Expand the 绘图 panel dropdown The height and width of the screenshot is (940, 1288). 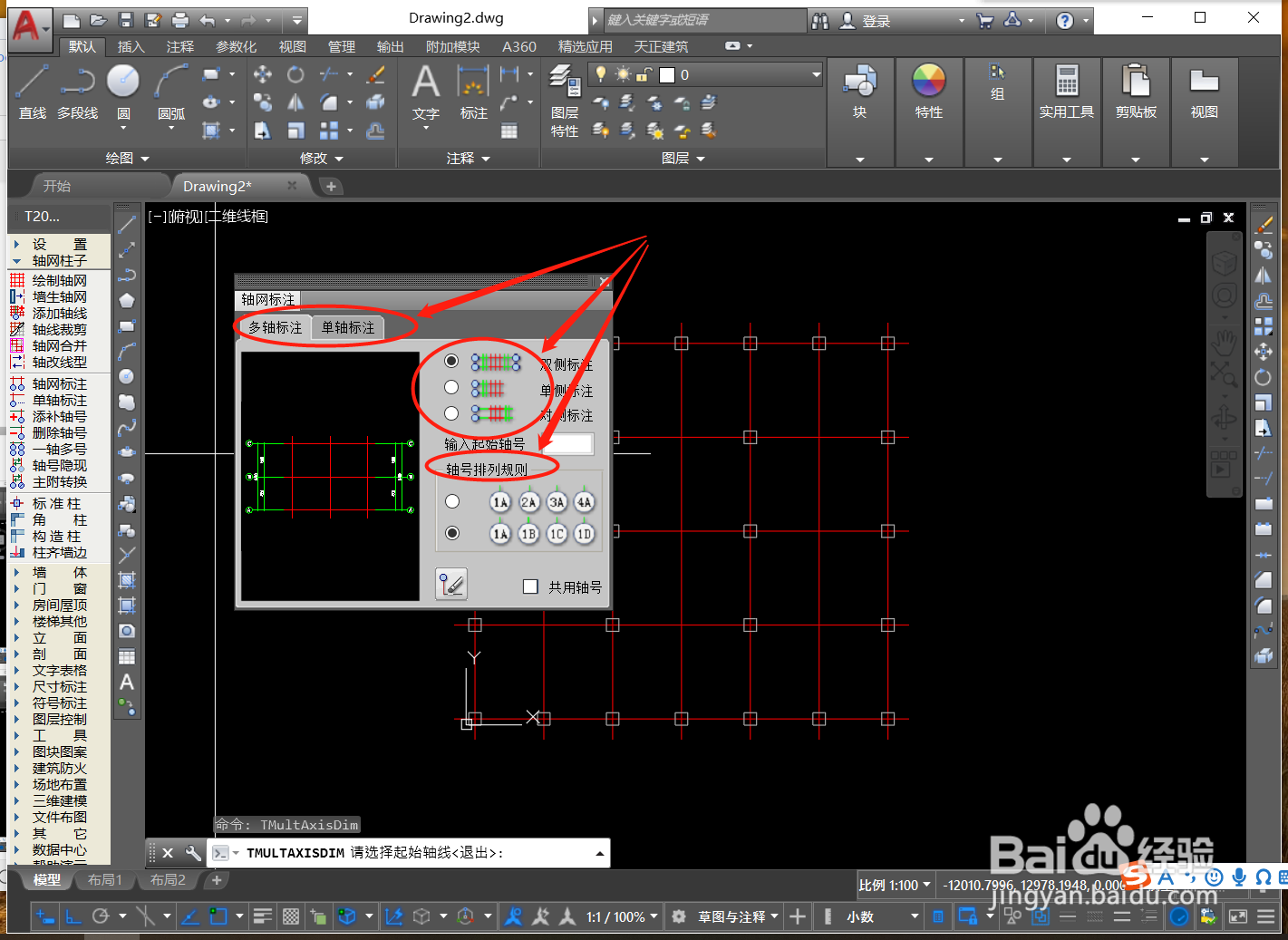[x=127, y=158]
